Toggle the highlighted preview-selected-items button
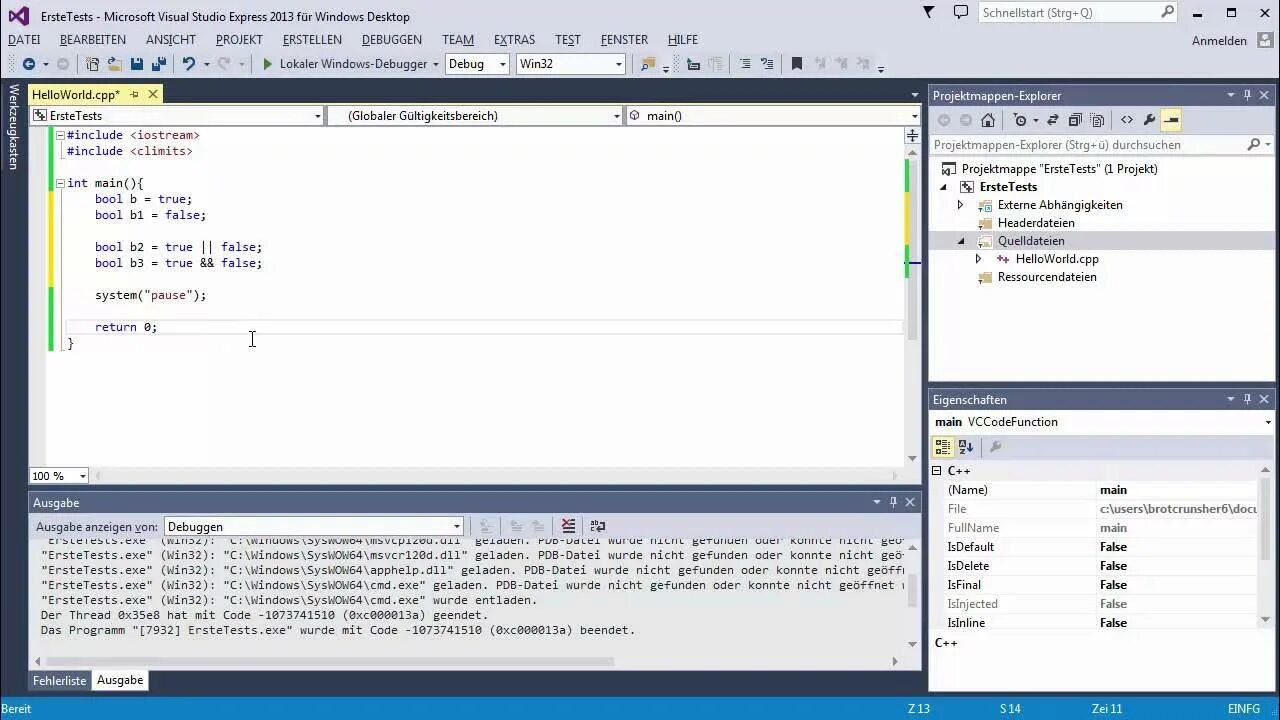 coord(1171,120)
